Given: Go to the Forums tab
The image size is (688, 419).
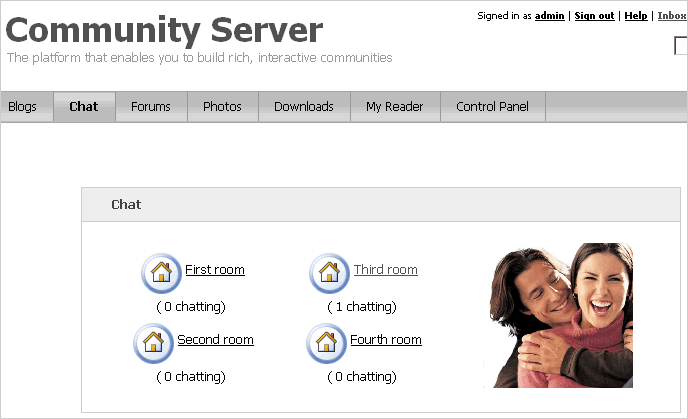Looking at the screenshot, I should click(150, 107).
